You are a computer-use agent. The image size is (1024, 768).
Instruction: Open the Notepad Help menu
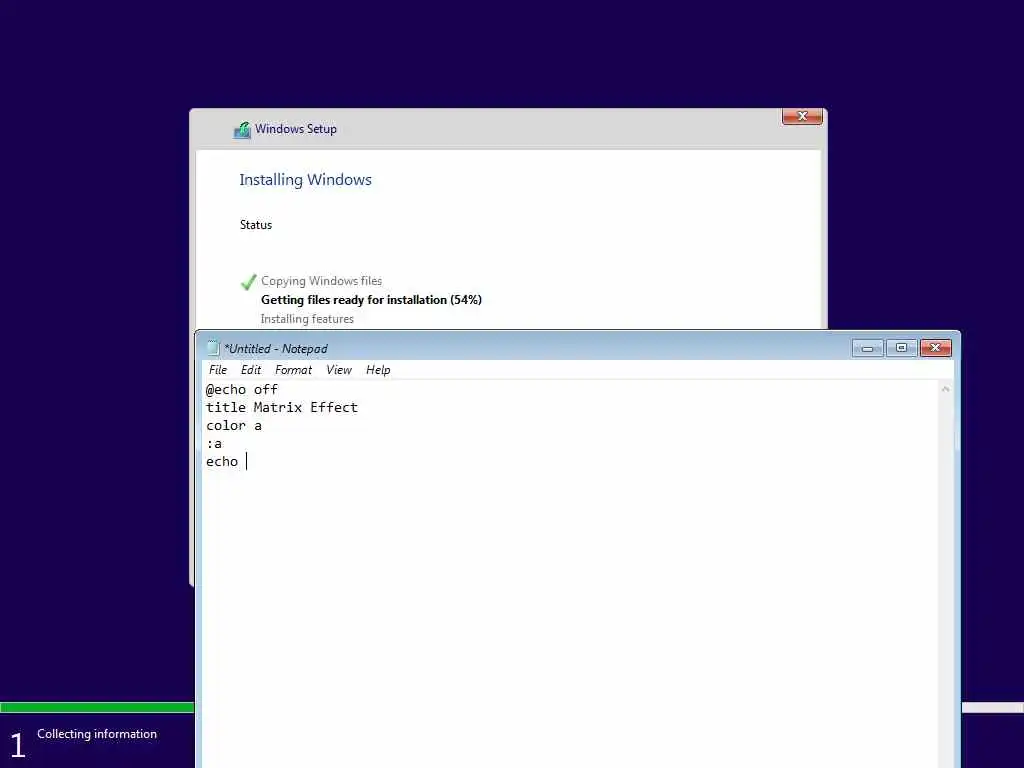click(x=378, y=370)
